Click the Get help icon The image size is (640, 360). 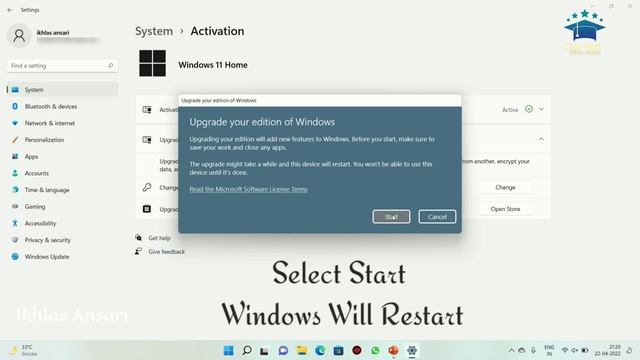click(139, 238)
